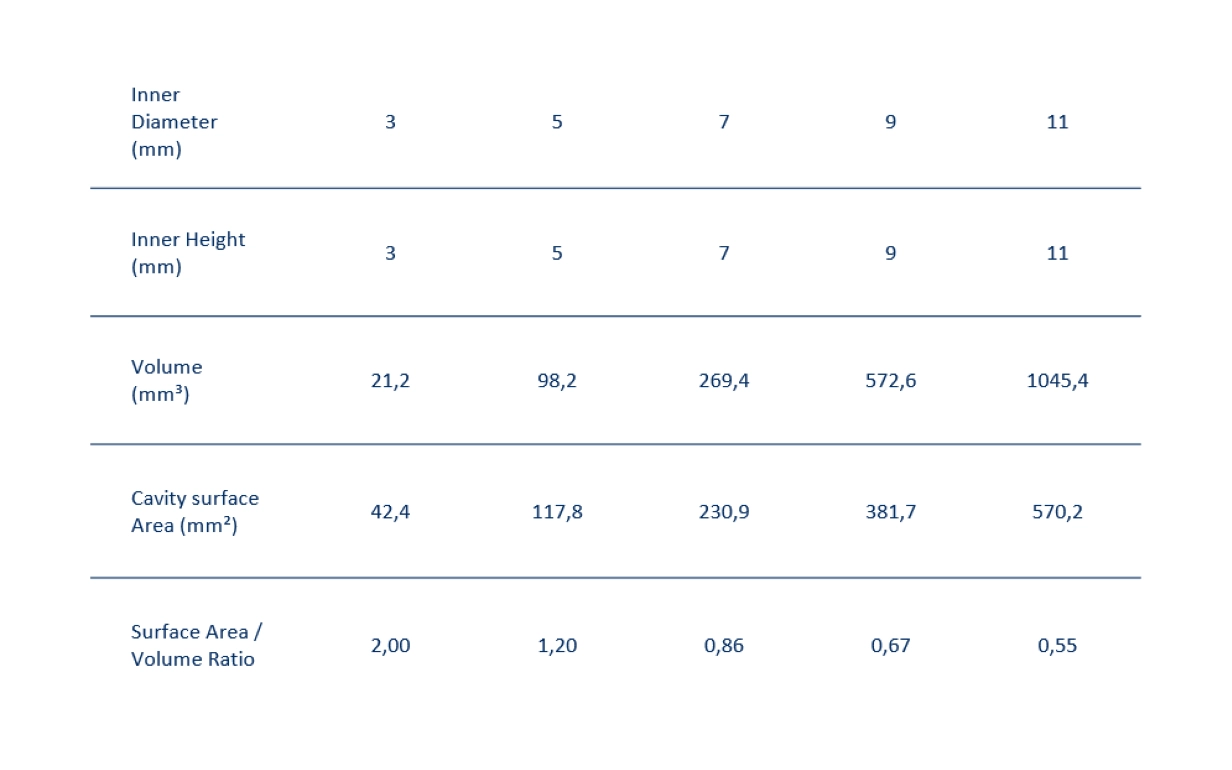Select the volume value 572,6
The image size is (1232, 770).
tap(890, 381)
